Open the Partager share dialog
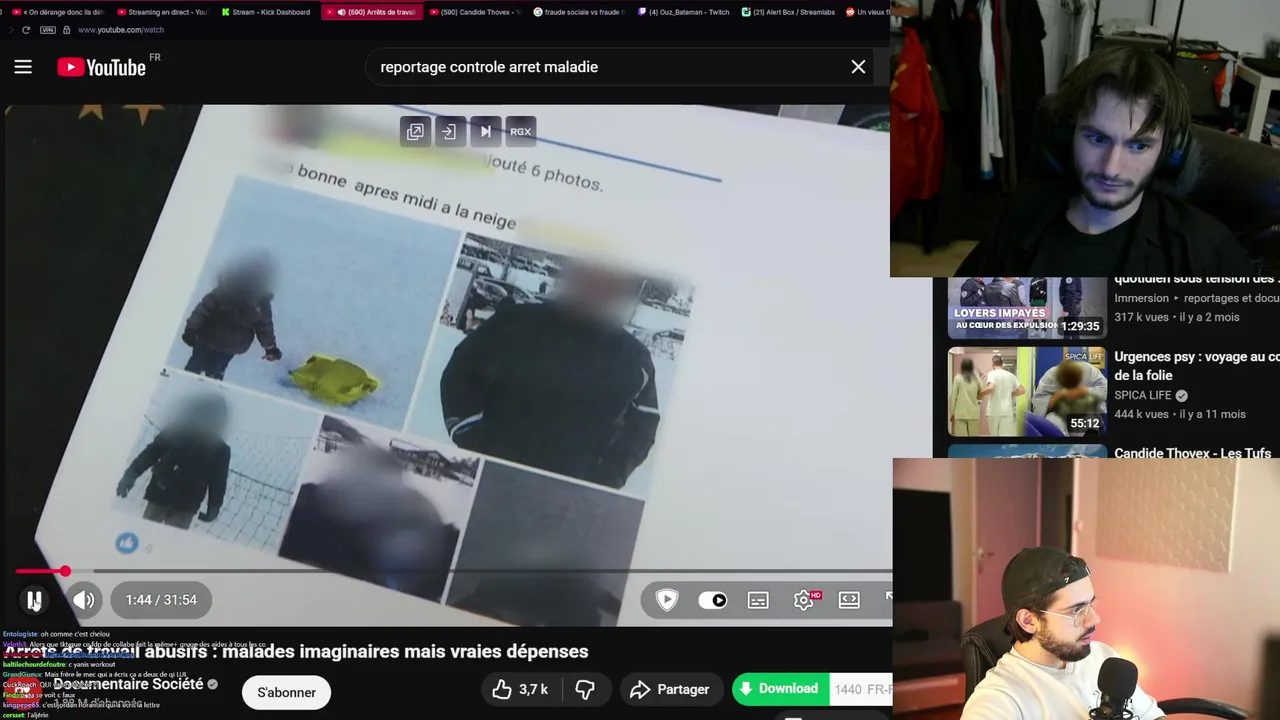Screen dimensions: 1280x720 tap(670, 689)
